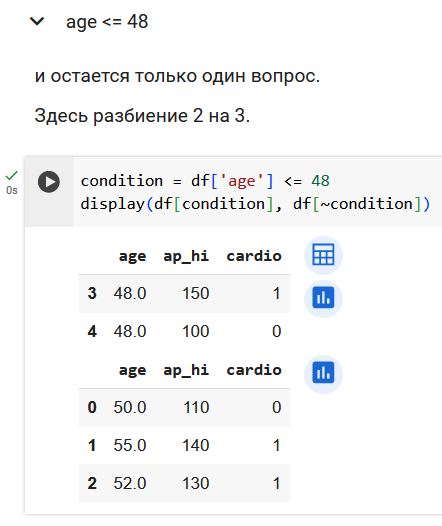Click chart suggestion icon for second dataframe
Screen dimensions: 442x526
[x=323, y=373]
